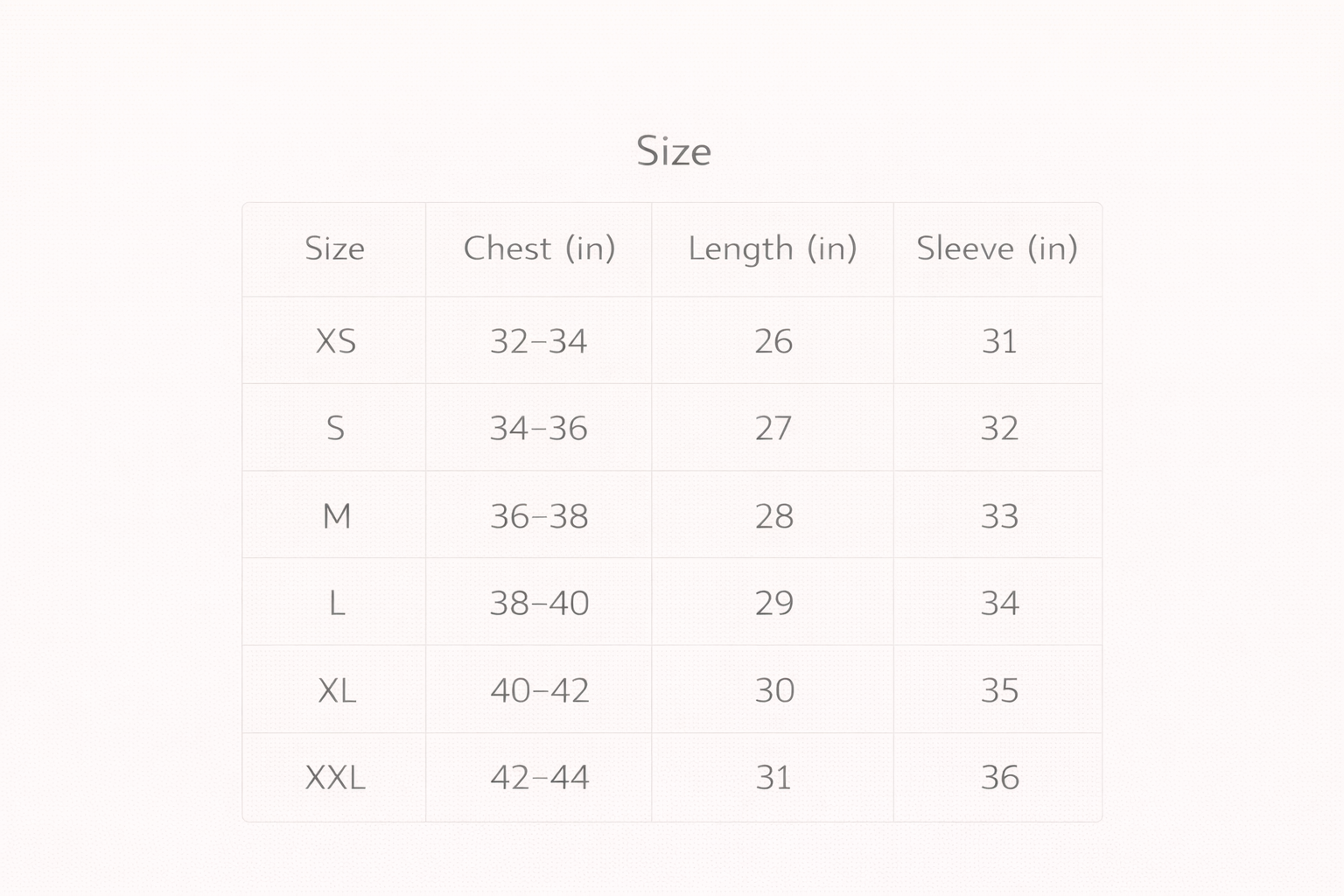Select the 42–44 chest measurement cell

[x=539, y=777]
